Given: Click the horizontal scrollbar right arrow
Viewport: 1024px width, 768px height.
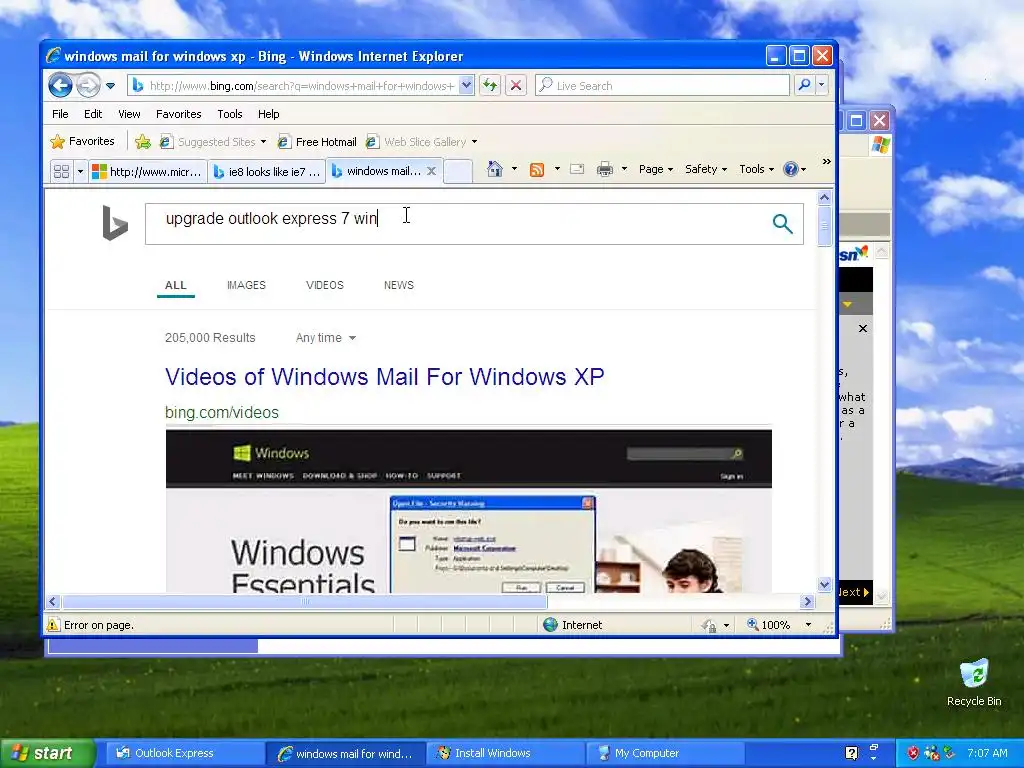Looking at the screenshot, I should pos(808,601).
